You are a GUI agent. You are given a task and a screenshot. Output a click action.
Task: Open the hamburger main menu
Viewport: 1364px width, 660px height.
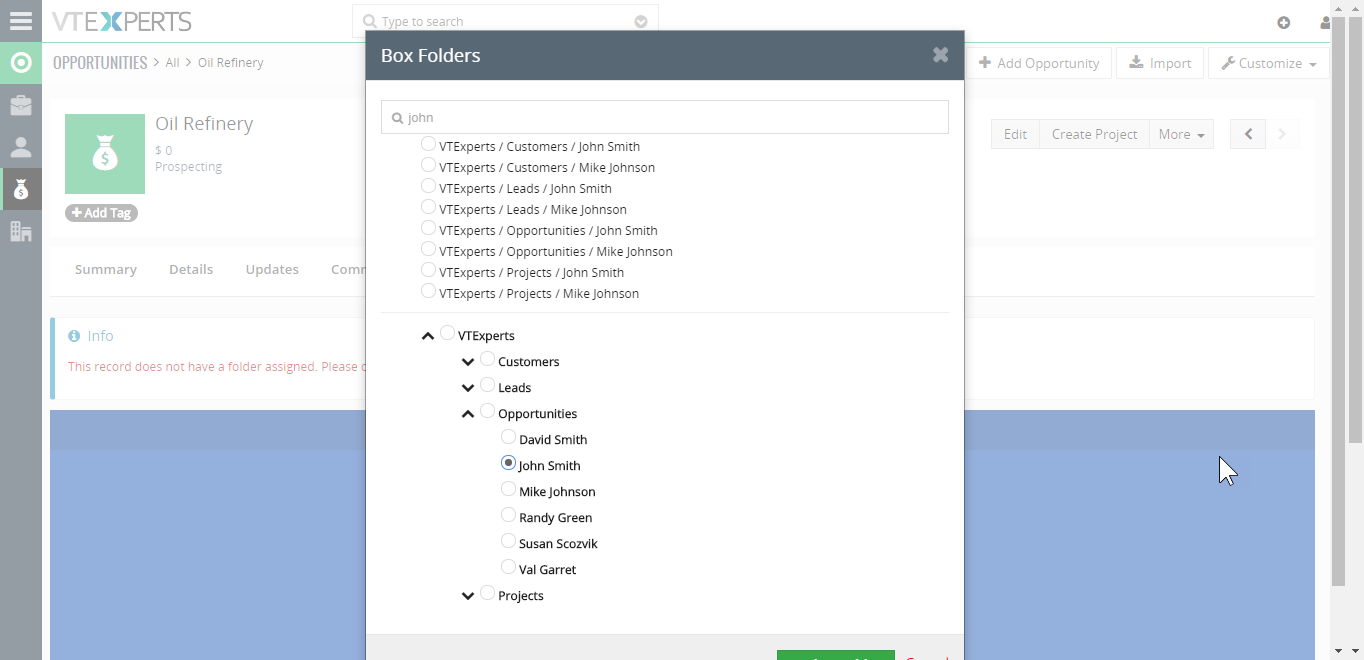click(20, 21)
